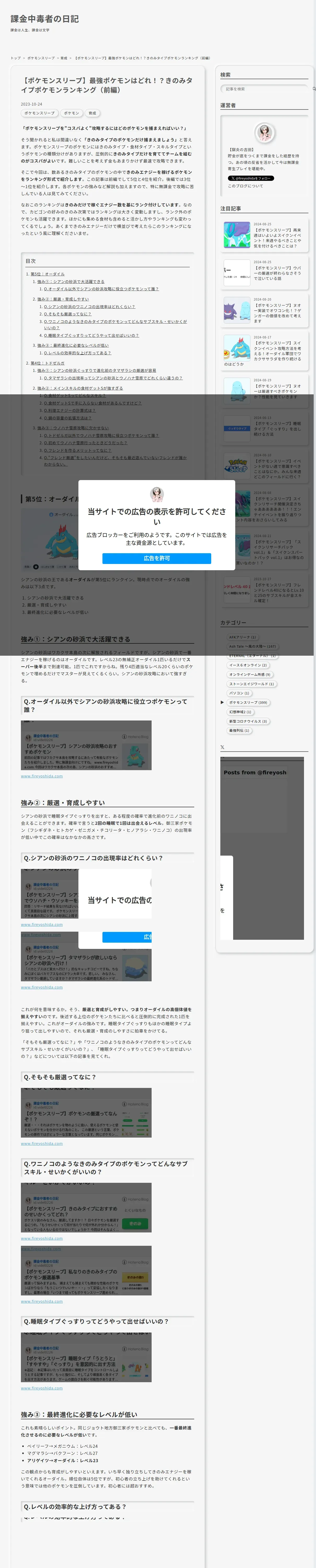Select イース６オンライン (2) category

click(248, 665)
